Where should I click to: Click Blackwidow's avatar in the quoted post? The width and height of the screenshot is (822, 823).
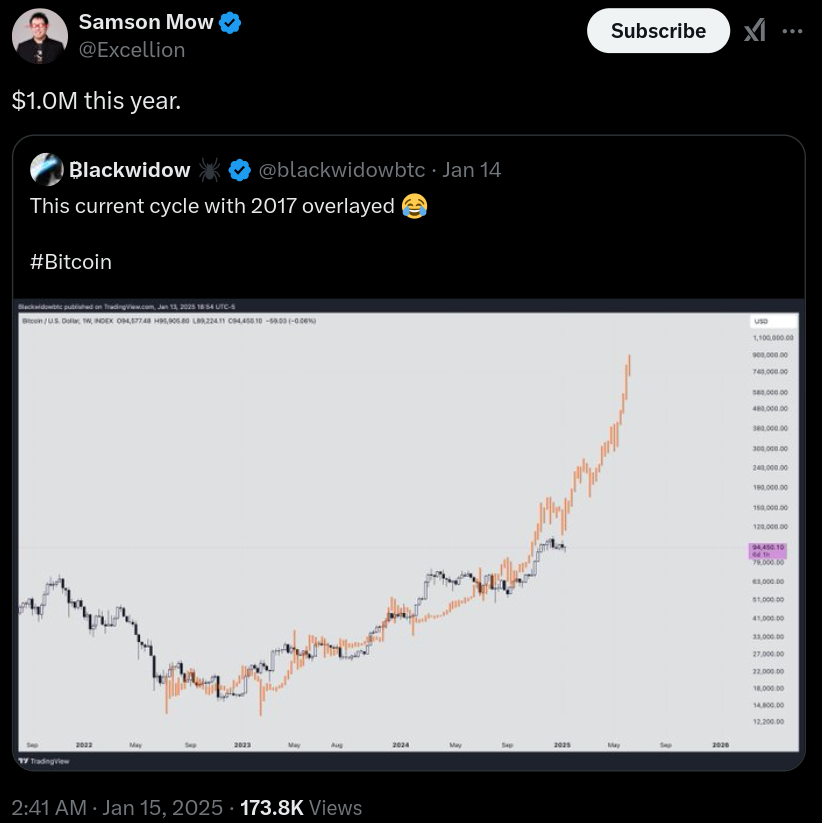[47, 170]
